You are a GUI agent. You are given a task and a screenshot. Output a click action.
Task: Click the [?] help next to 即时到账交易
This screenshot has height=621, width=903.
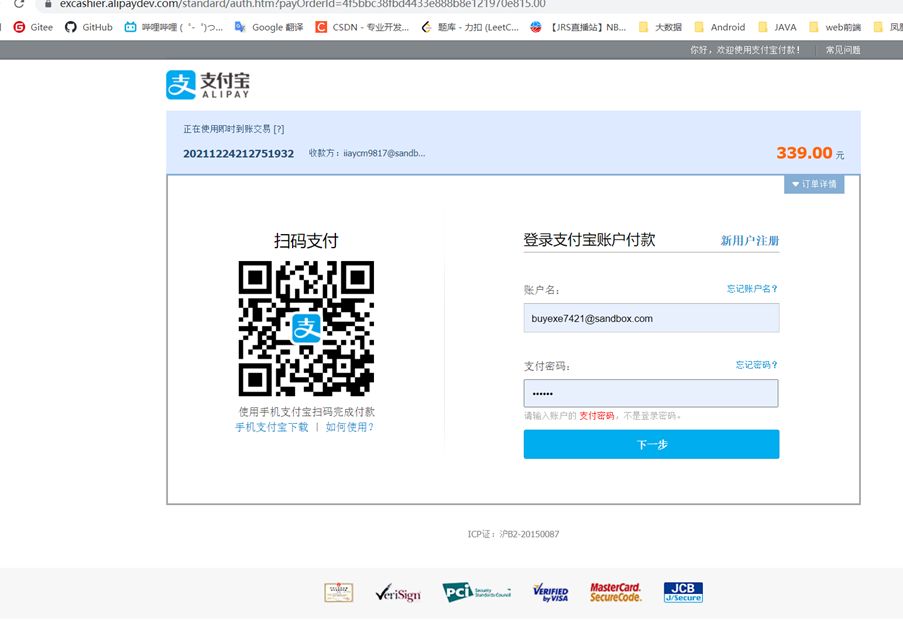(279, 129)
